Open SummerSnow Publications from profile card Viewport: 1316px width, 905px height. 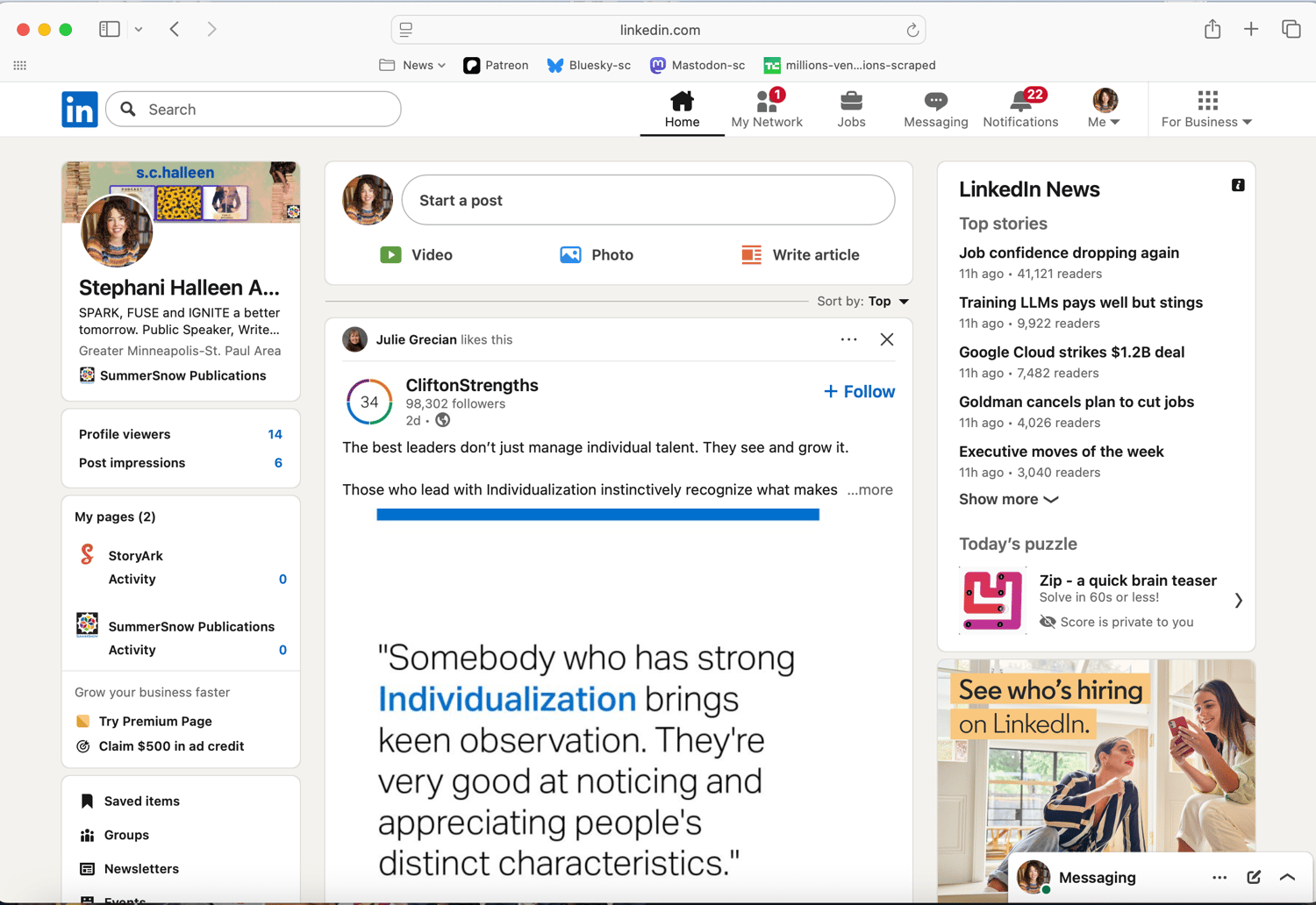coord(173,375)
